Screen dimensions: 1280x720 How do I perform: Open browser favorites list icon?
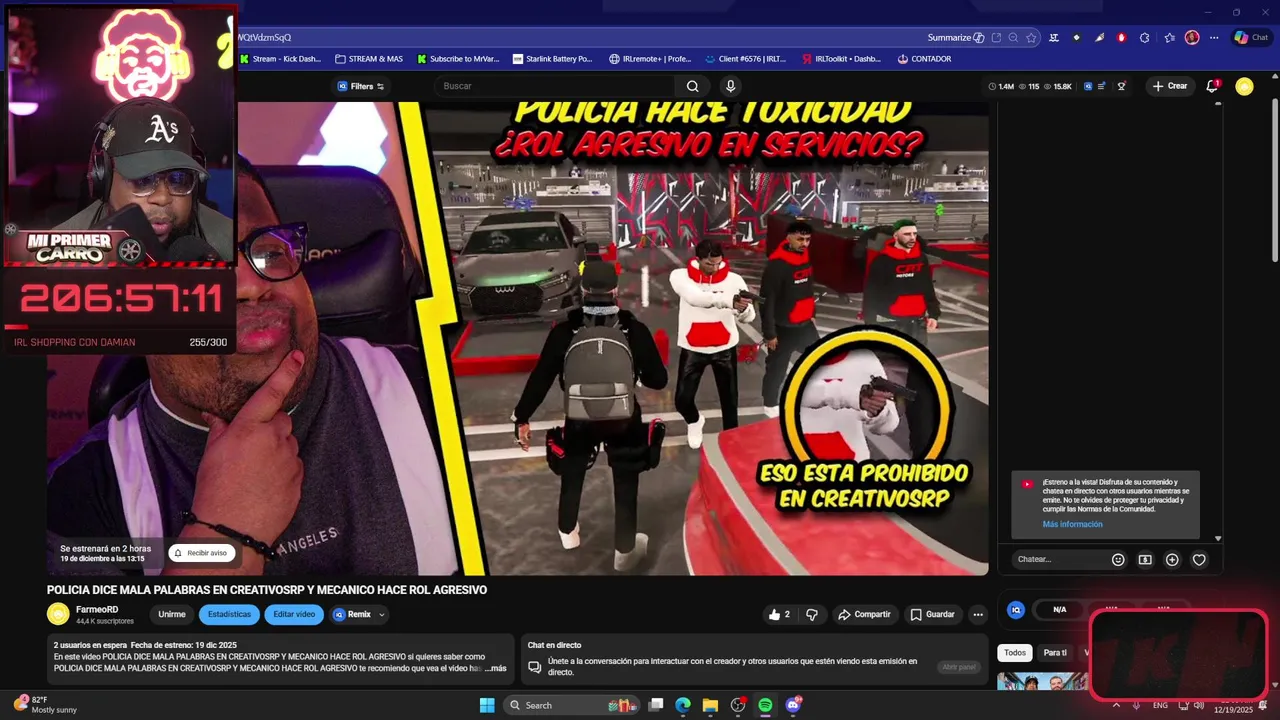[1169, 38]
